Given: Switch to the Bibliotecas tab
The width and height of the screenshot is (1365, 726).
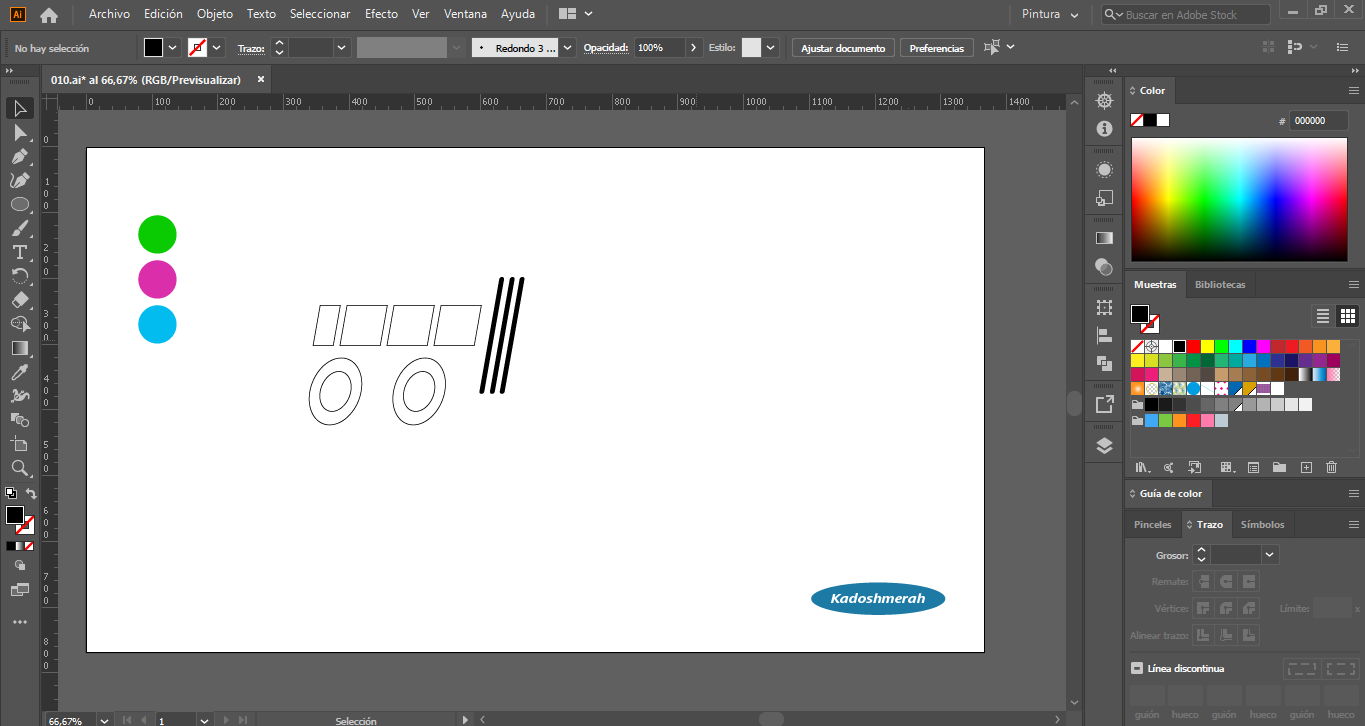Looking at the screenshot, I should pyautogui.click(x=1220, y=285).
